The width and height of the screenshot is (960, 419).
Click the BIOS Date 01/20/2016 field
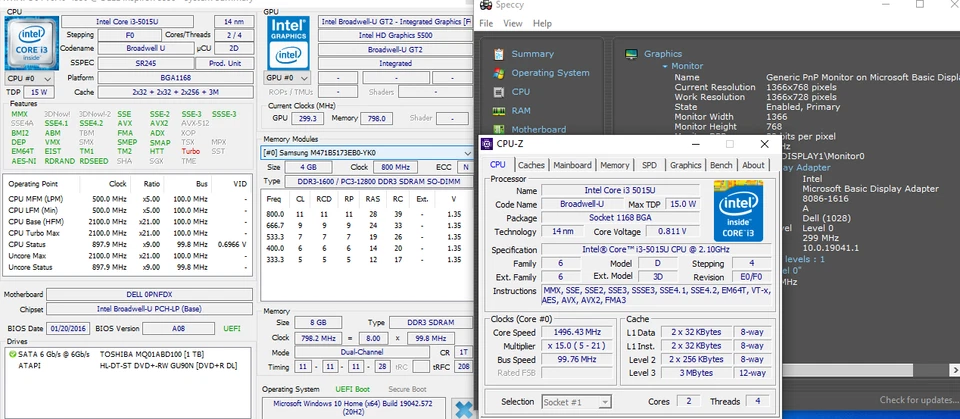(69, 328)
